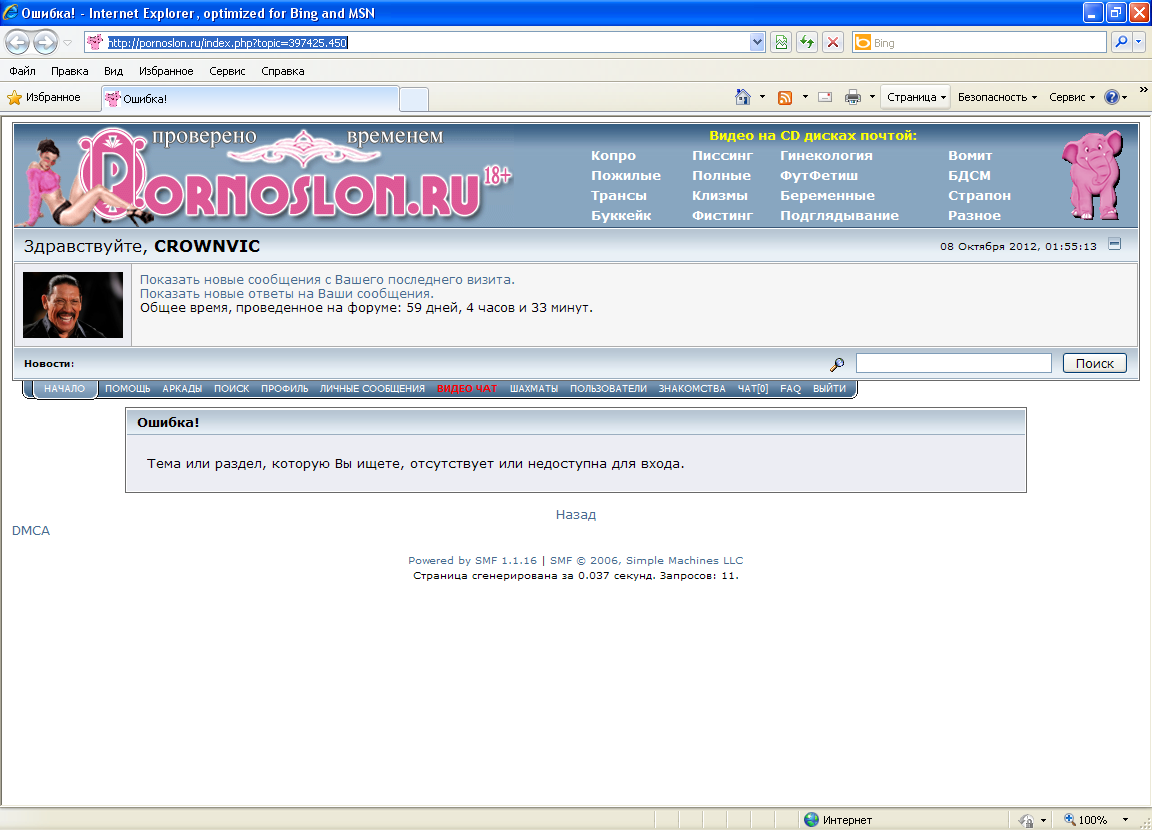Open the Страница dropdown menu
Image resolution: width=1152 pixels, height=830 pixels.
916,97
